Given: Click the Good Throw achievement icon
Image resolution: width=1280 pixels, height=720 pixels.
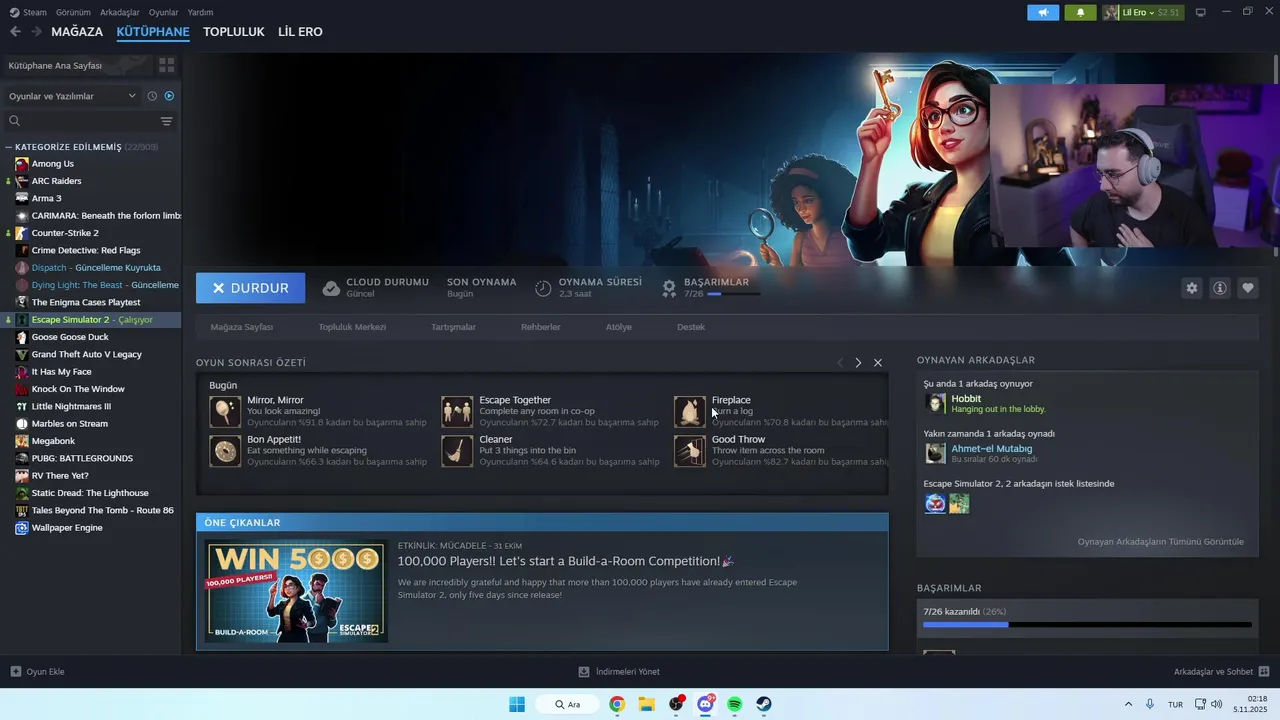Looking at the screenshot, I should (x=689, y=451).
